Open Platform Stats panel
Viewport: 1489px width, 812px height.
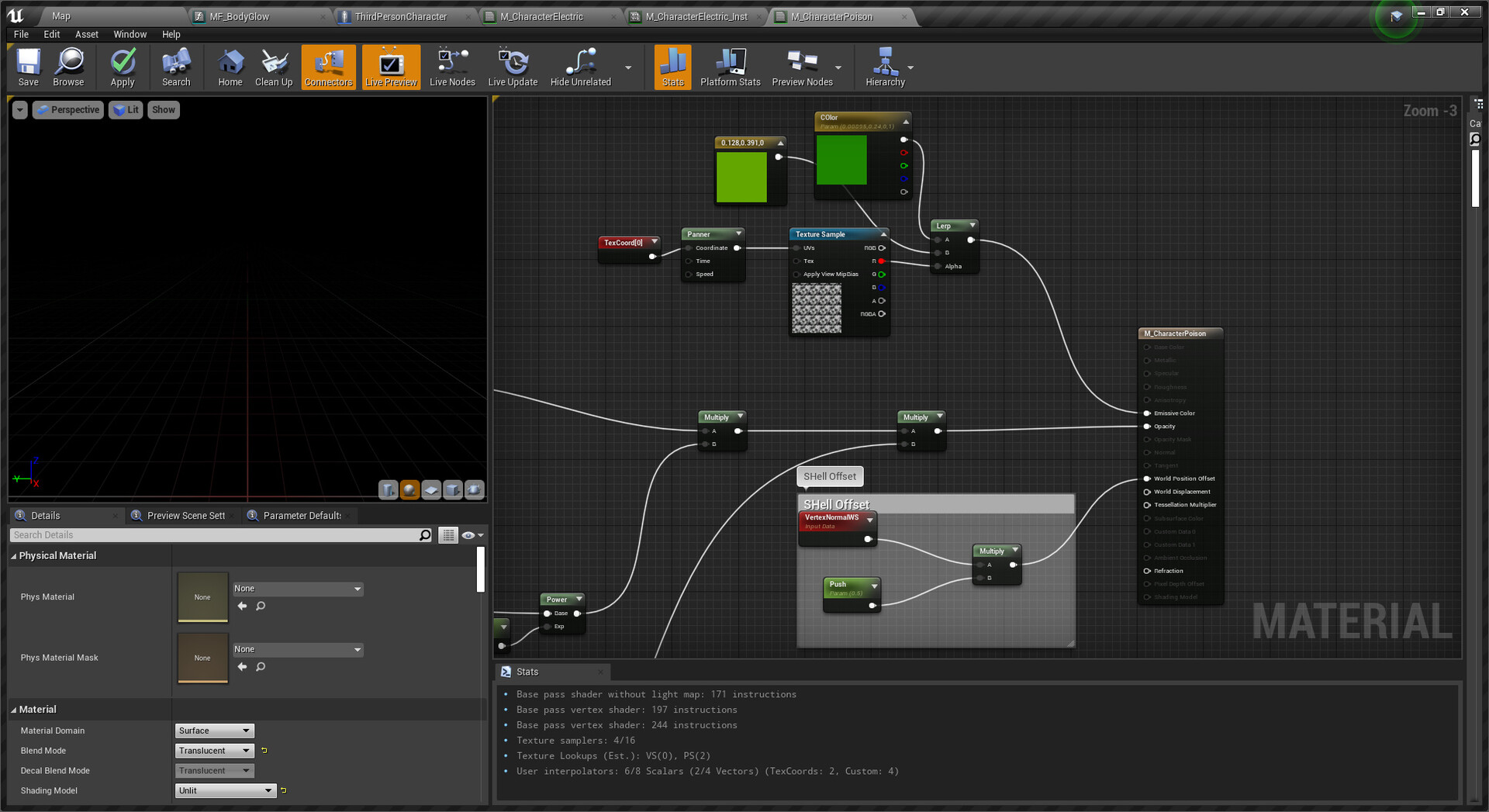pyautogui.click(x=730, y=67)
